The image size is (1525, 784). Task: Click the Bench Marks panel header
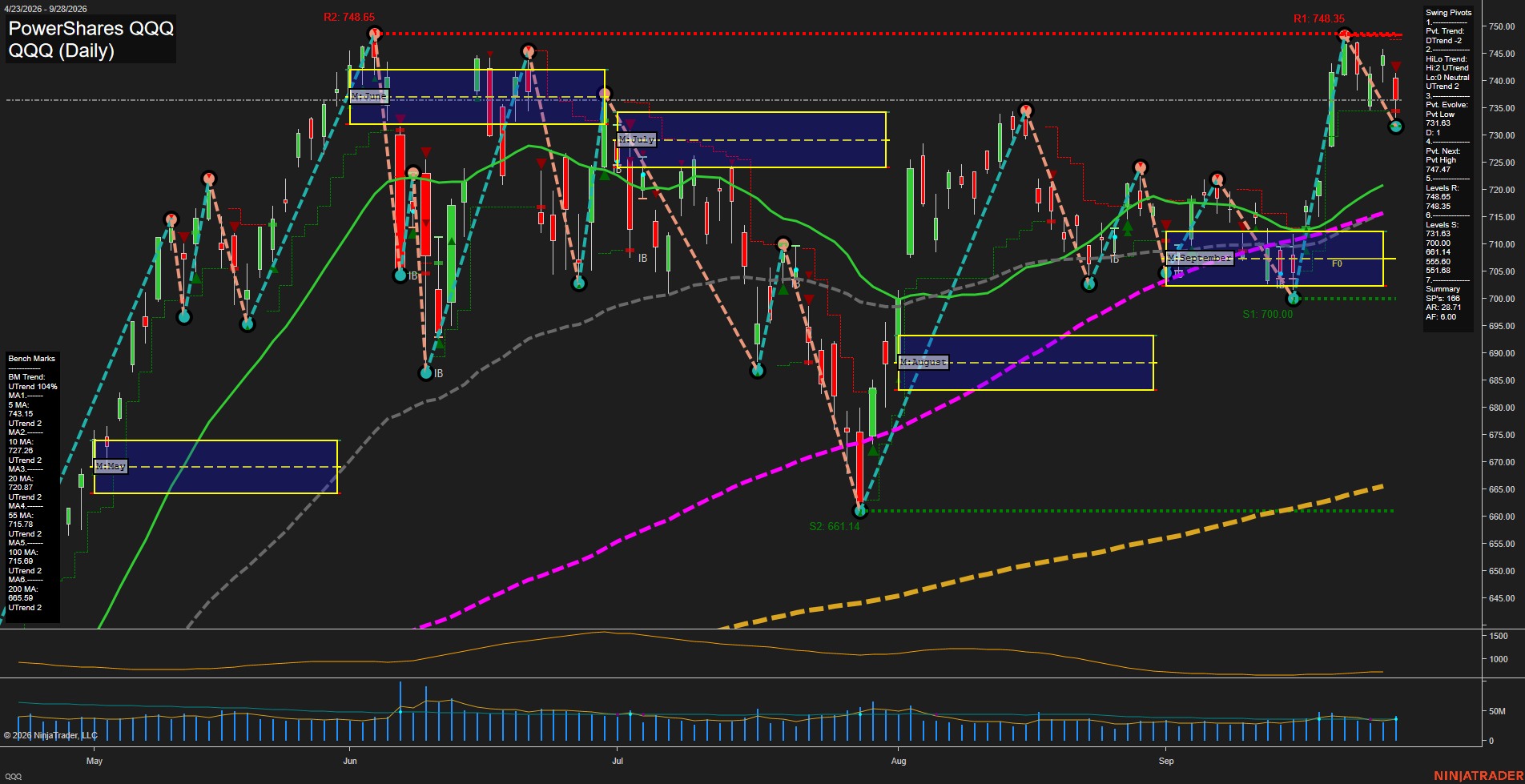32,358
